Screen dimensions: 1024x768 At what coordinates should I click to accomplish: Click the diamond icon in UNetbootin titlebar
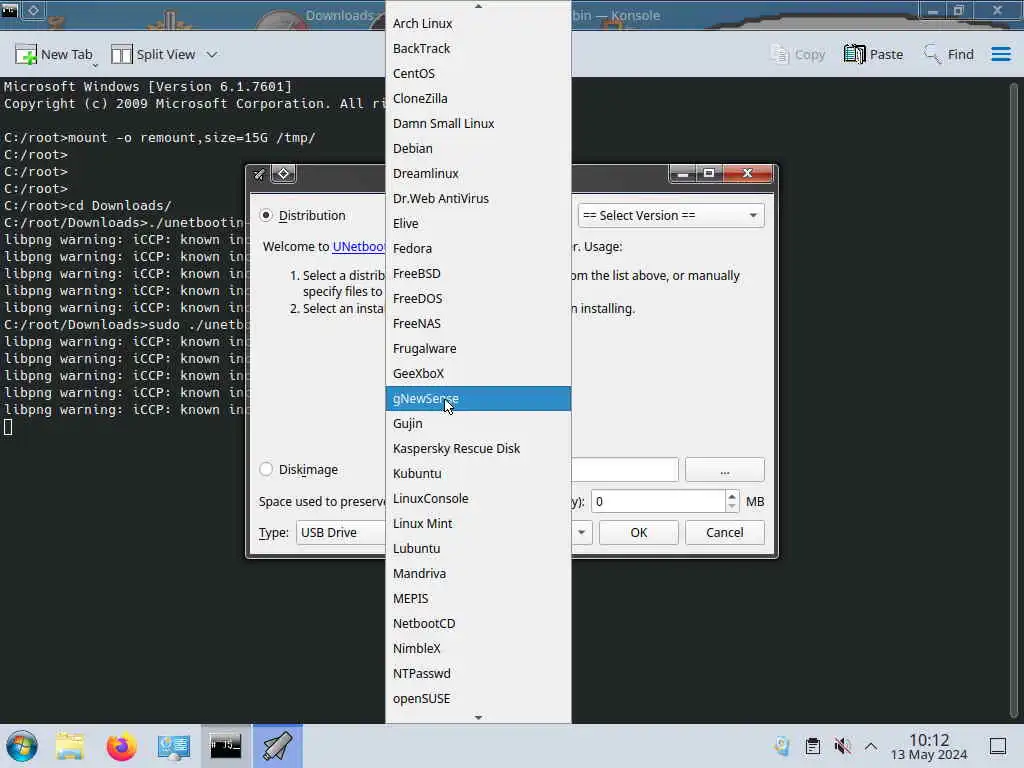click(x=283, y=174)
